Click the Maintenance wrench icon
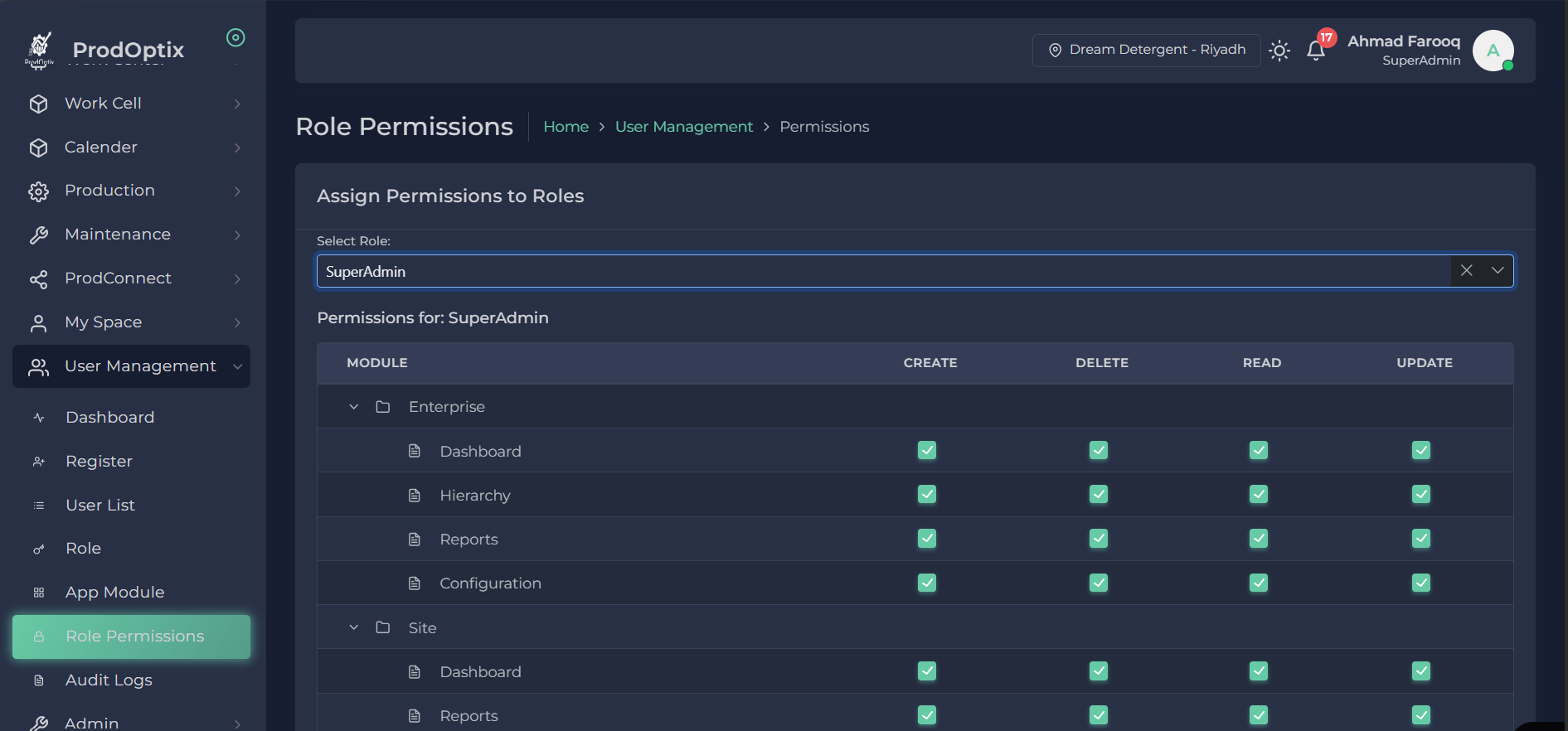 38,235
